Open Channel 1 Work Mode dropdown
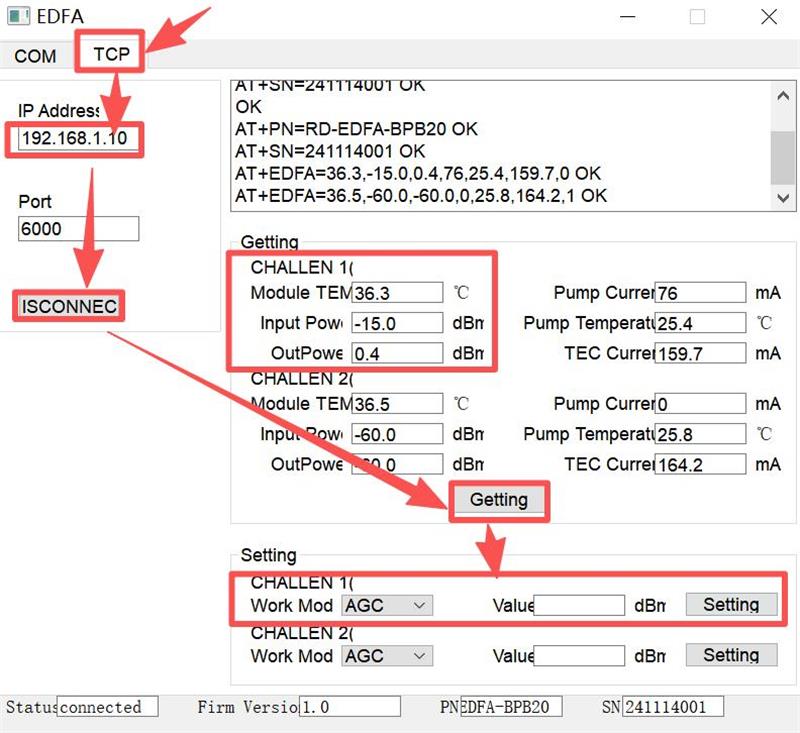Screen dimensions: 800x733 coord(387,605)
